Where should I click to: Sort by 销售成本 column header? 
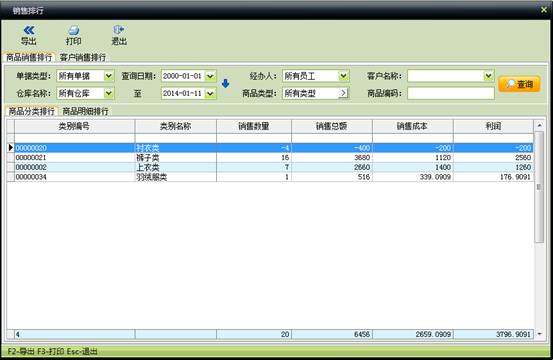[x=413, y=126]
